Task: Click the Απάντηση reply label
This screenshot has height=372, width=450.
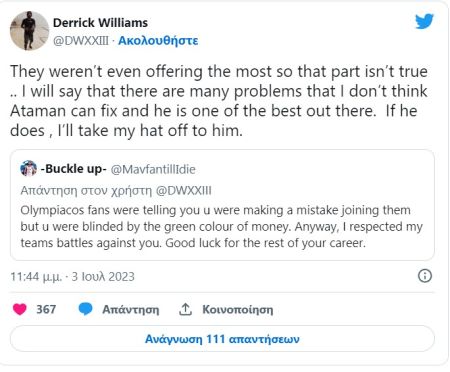Action: [131, 310]
